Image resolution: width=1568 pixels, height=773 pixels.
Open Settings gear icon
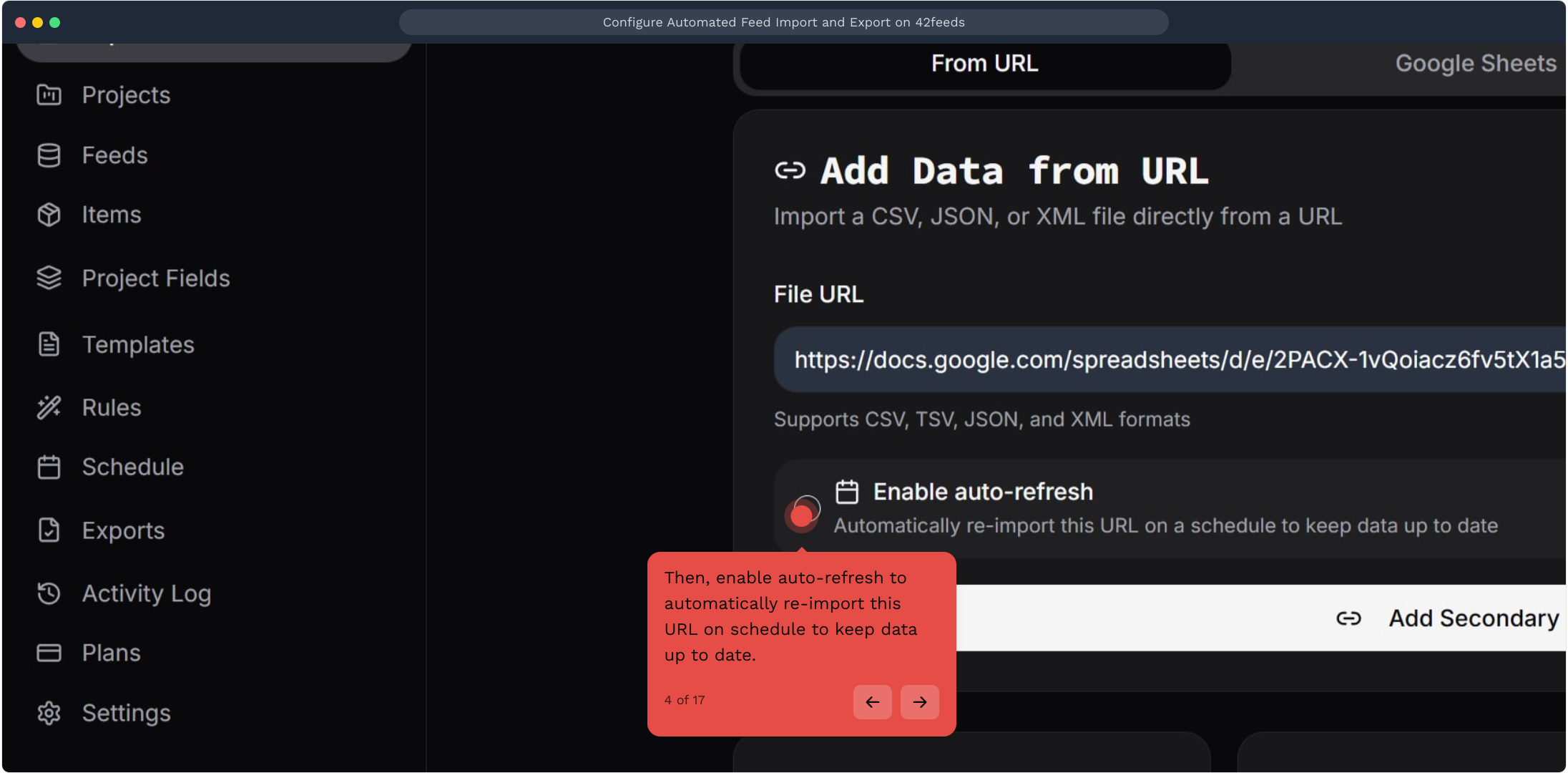coord(49,713)
